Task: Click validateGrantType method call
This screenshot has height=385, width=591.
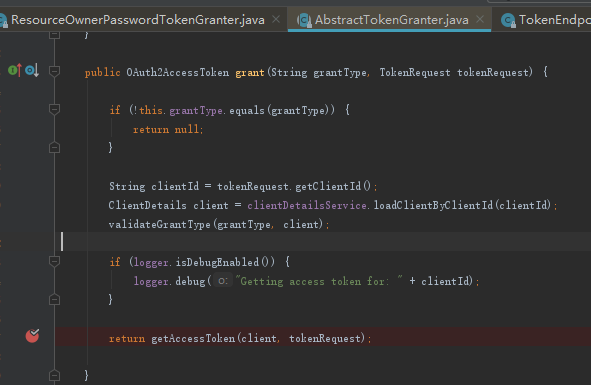Action: click(159, 224)
